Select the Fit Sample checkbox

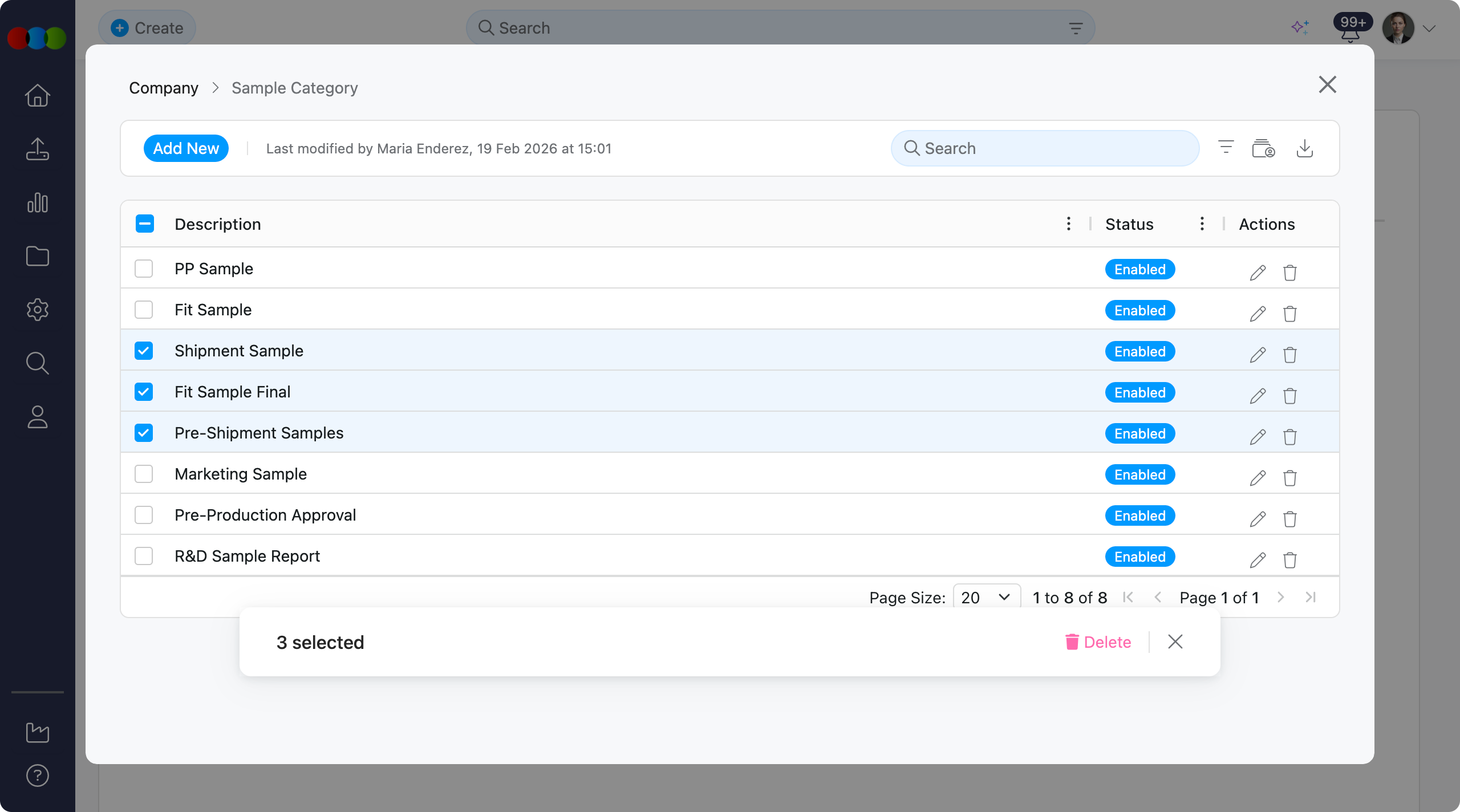pos(144,310)
